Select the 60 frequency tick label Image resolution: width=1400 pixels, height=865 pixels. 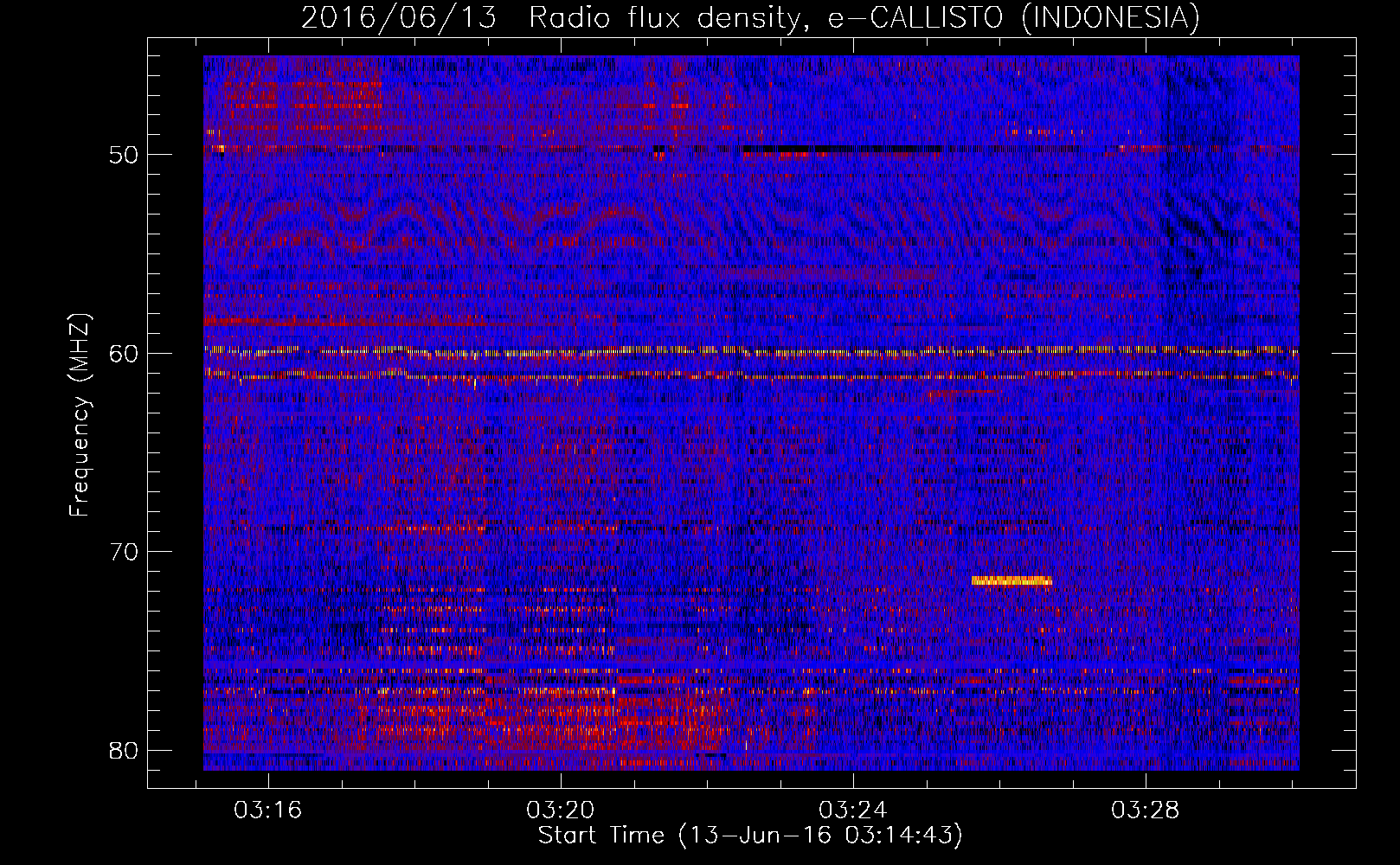click(x=124, y=353)
